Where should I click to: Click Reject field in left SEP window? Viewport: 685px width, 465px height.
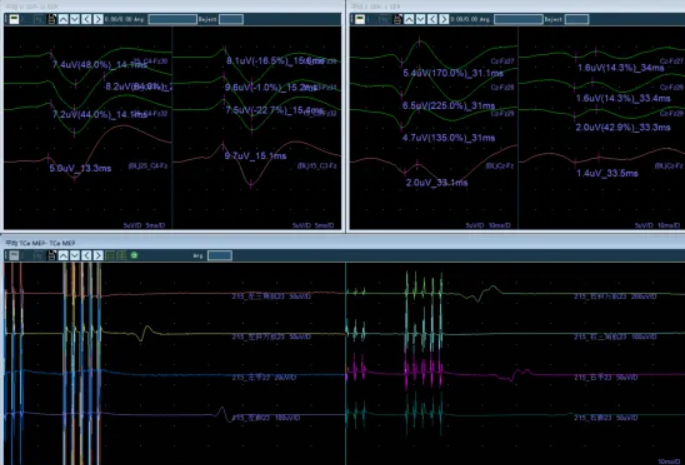pos(231,19)
